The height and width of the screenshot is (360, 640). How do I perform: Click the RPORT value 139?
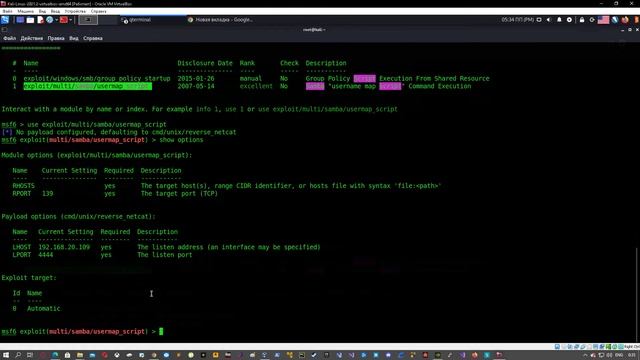pos(47,193)
